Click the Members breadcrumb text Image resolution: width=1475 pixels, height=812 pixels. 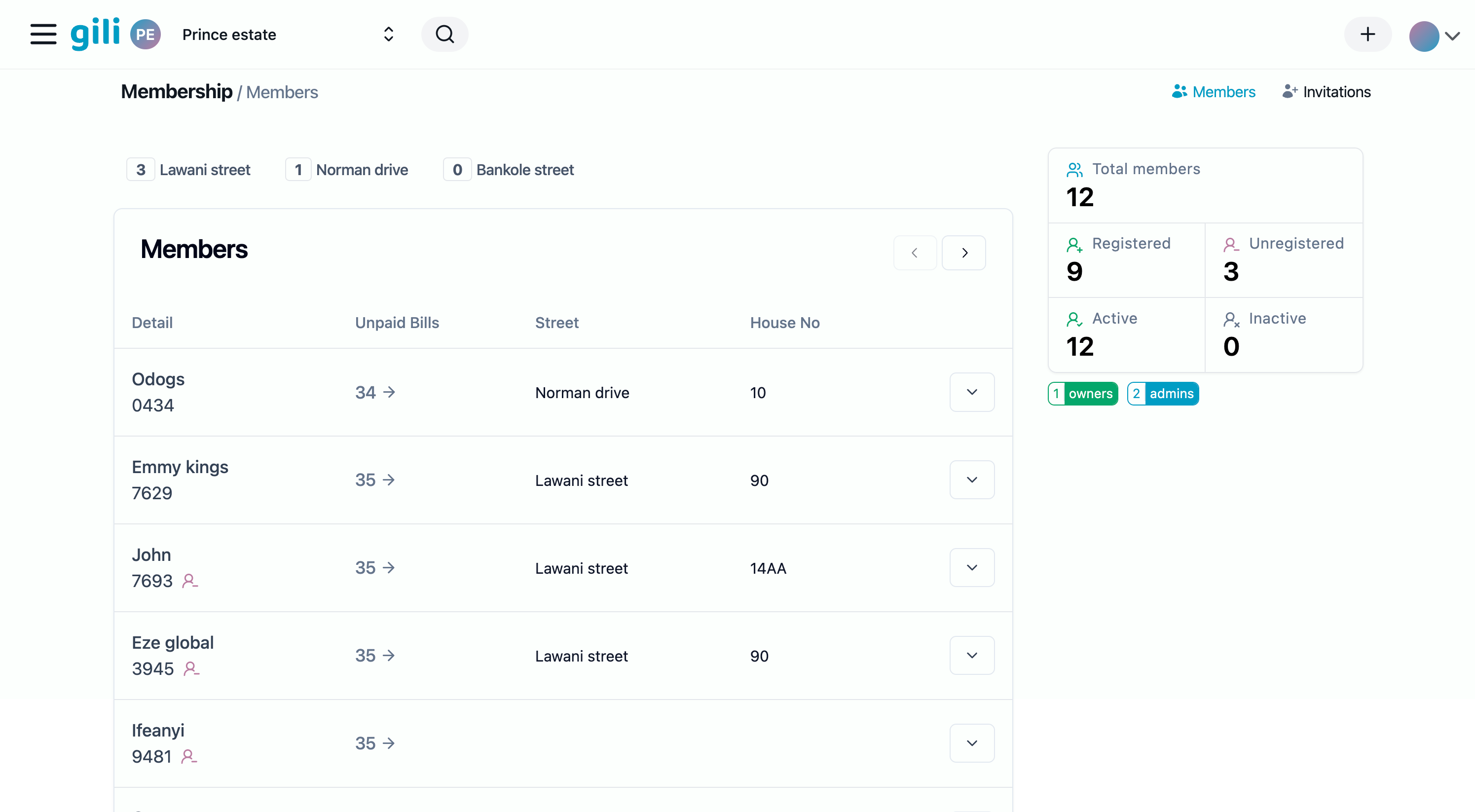(x=282, y=92)
